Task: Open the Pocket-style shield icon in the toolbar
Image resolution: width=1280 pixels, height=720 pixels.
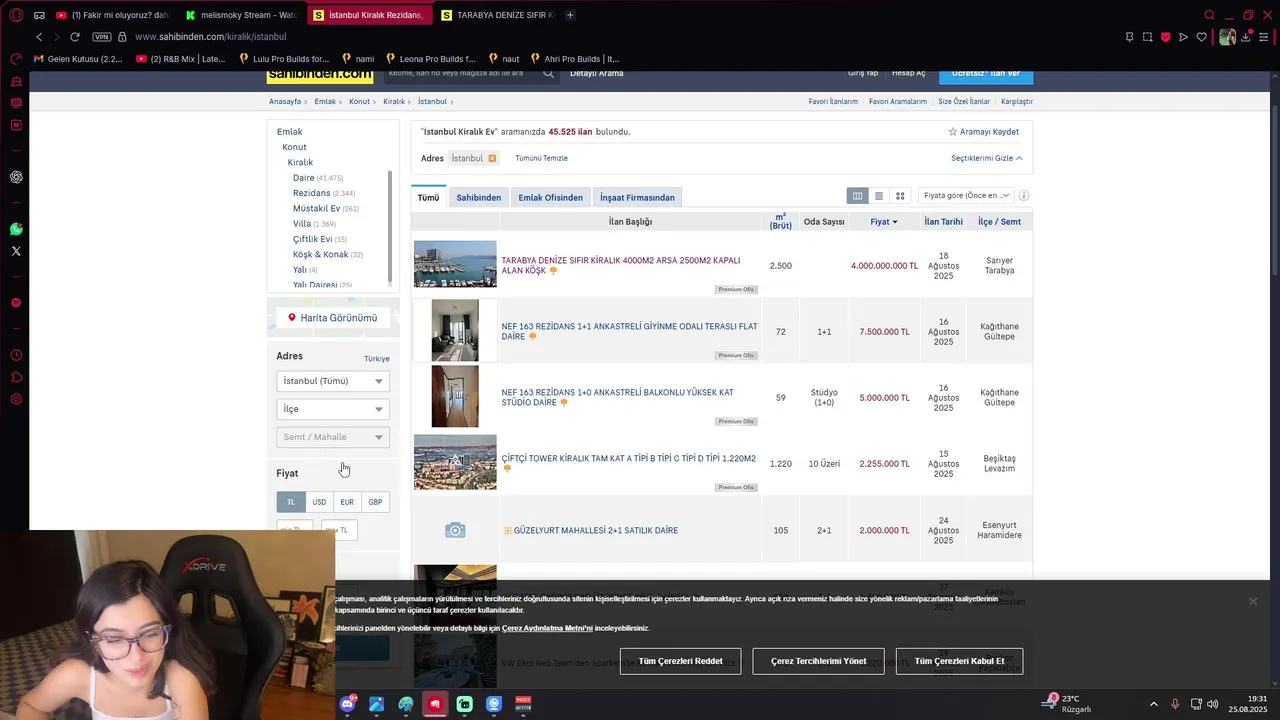Action: point(1165,37)
